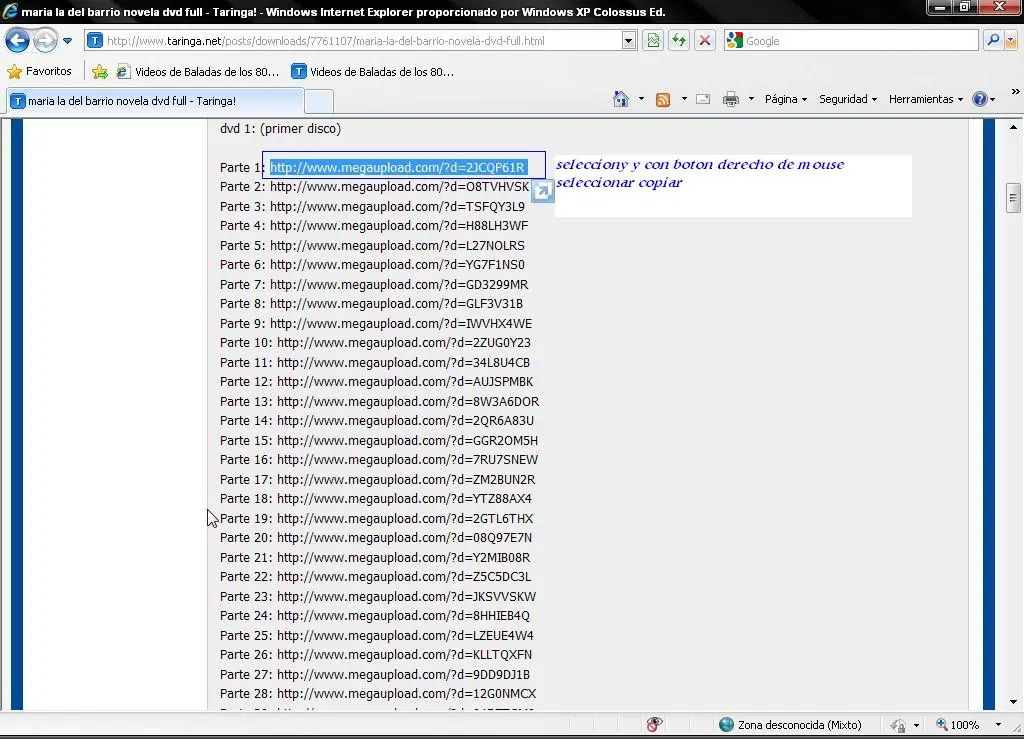This screenshot has height=739, width=1024.
Task: Open search provider options dropdown
Action: [1011, 40]
